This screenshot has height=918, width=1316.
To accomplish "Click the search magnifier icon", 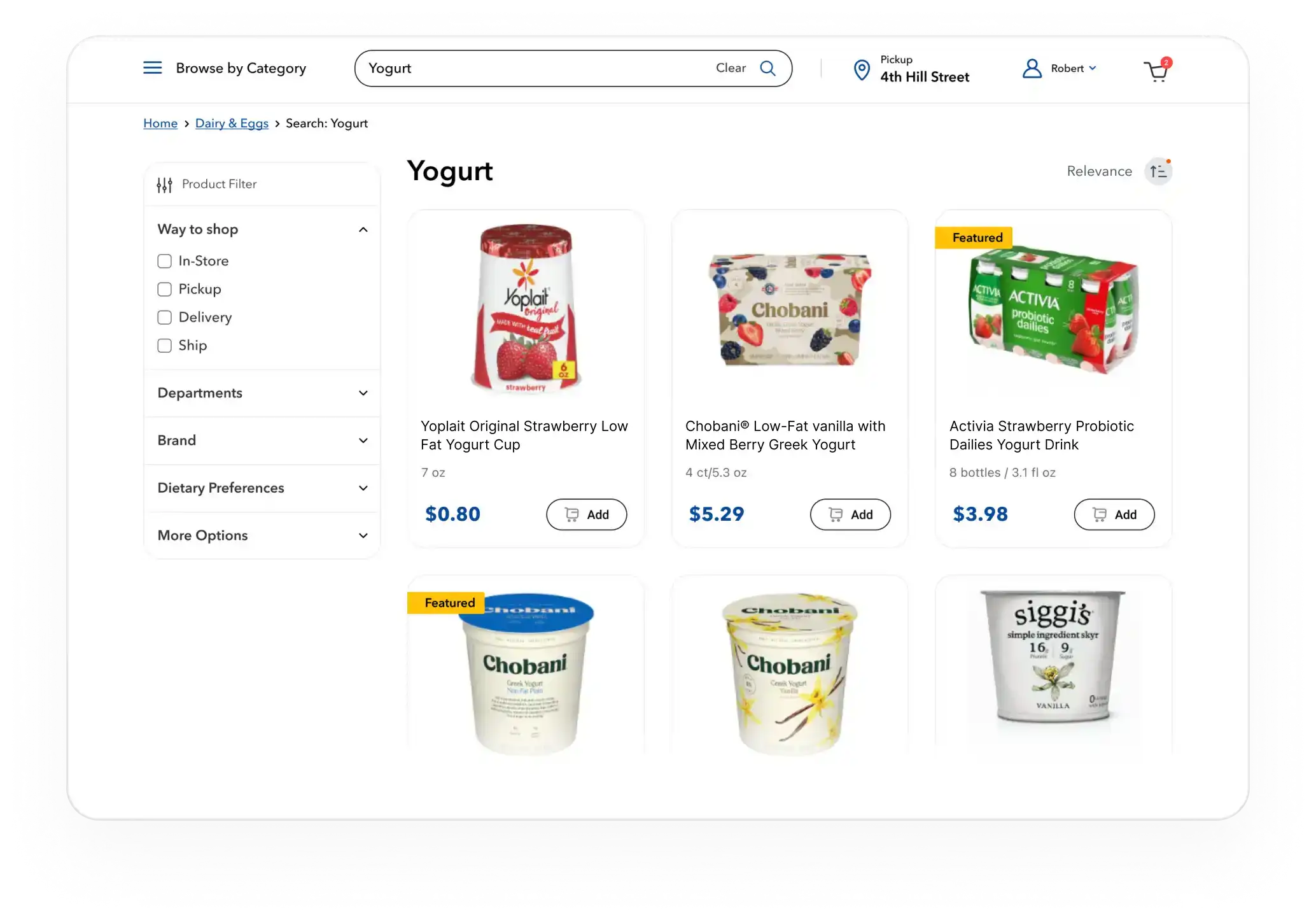I will [x=768, y=68].
